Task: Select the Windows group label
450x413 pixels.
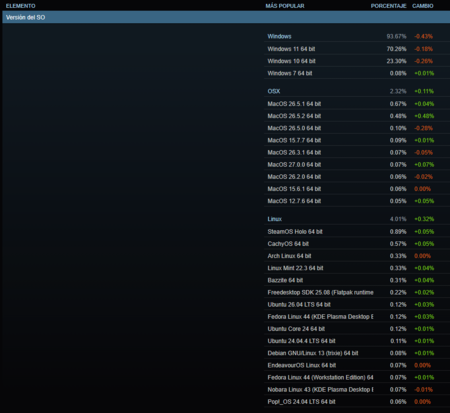Action: coord(279,36)
